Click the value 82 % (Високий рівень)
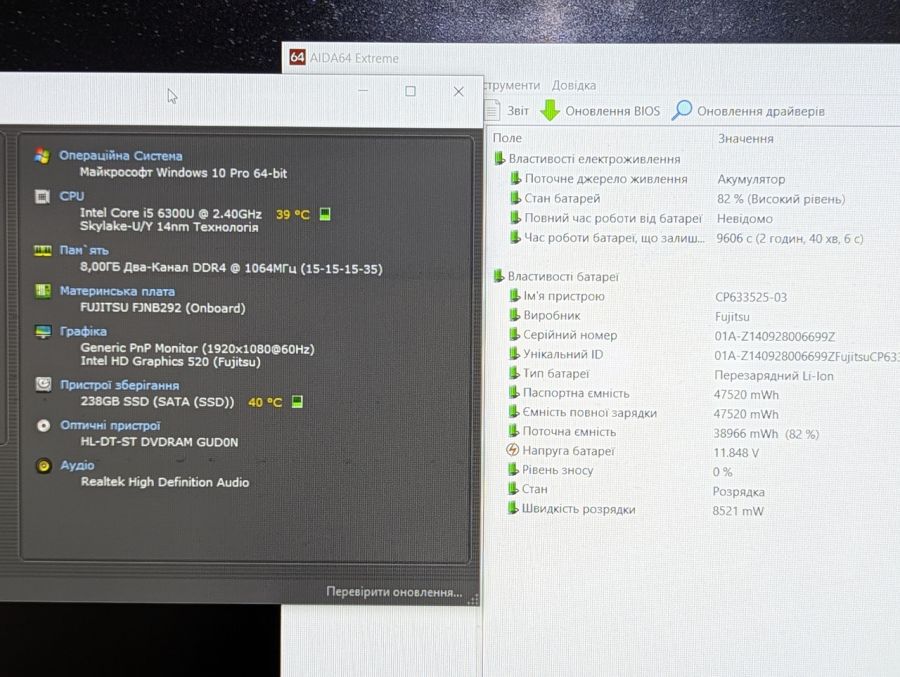Viewport: 900px width, 677px height. (x=781, y=199)
